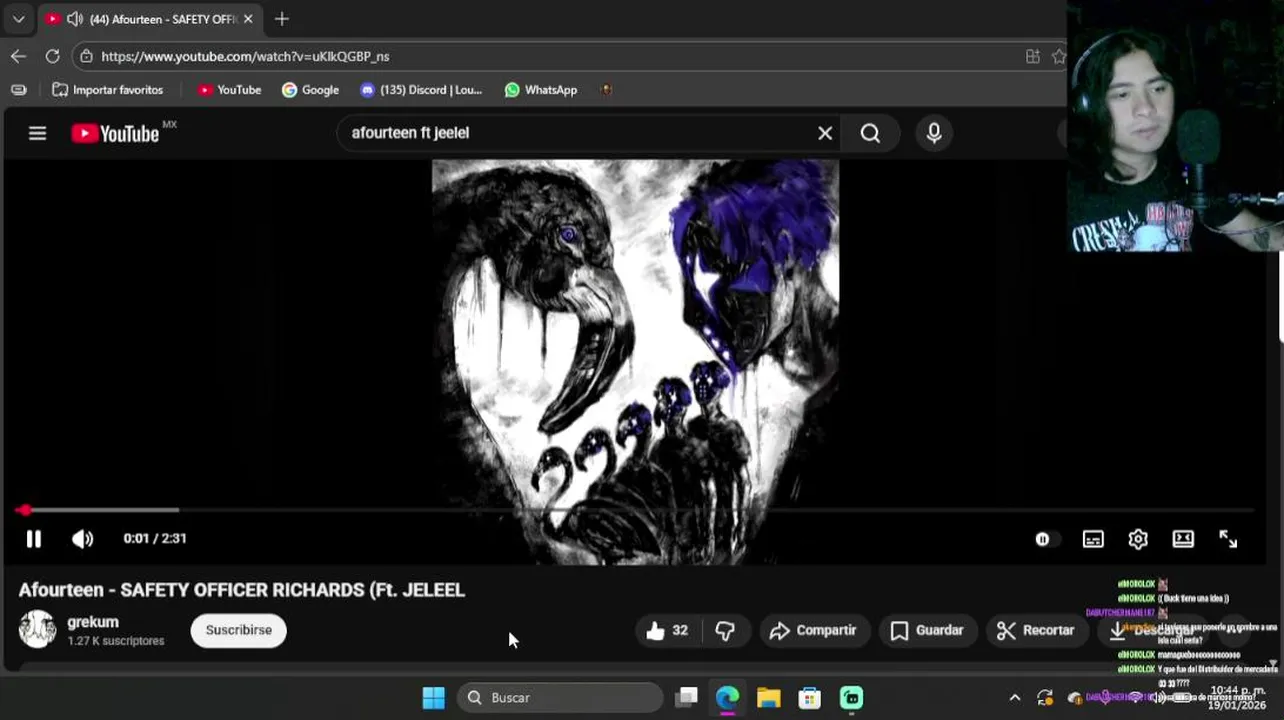This screenshot has height=720, width=1284.
Task: Open the favorites bar leftmost icon
Action: (x=18, y=90)
